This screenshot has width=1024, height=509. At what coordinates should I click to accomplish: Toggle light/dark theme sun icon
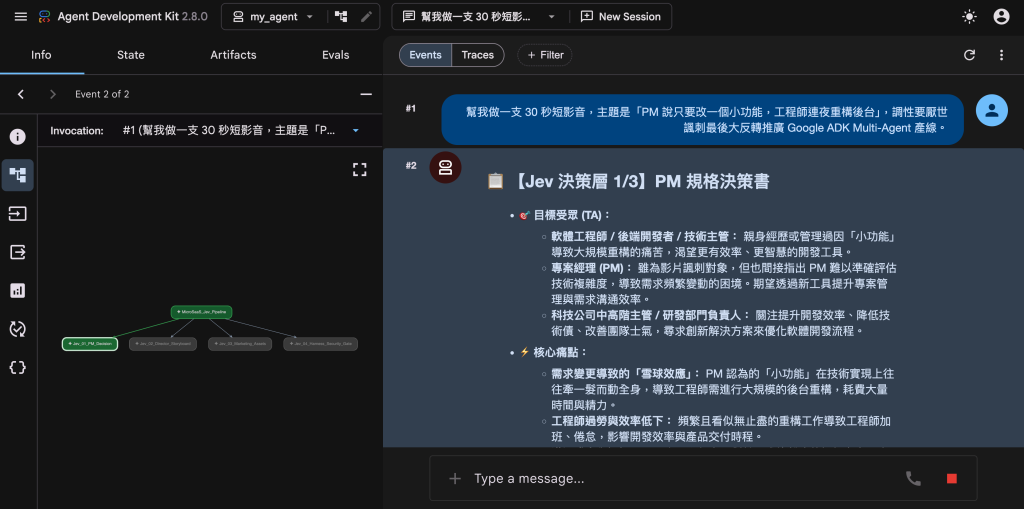coord(969,16)
